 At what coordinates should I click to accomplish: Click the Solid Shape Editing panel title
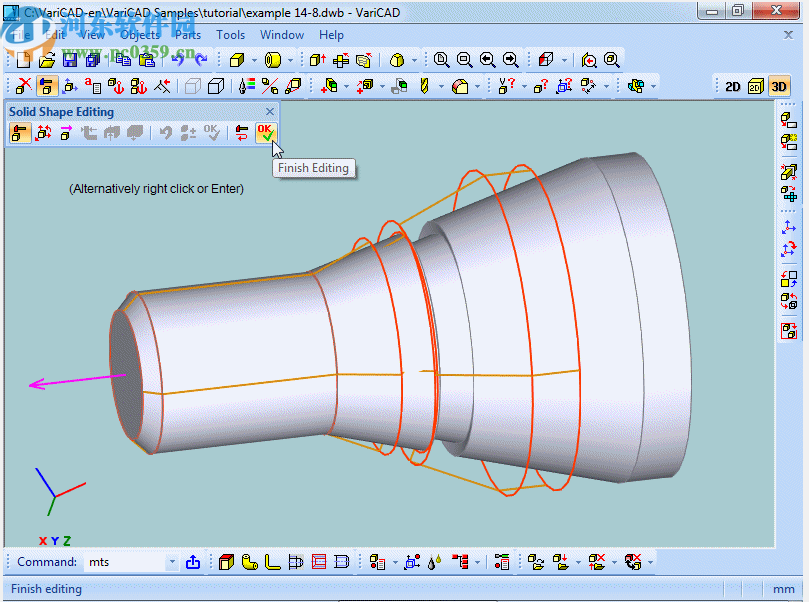pyautogui.click(x=61, y=112)
